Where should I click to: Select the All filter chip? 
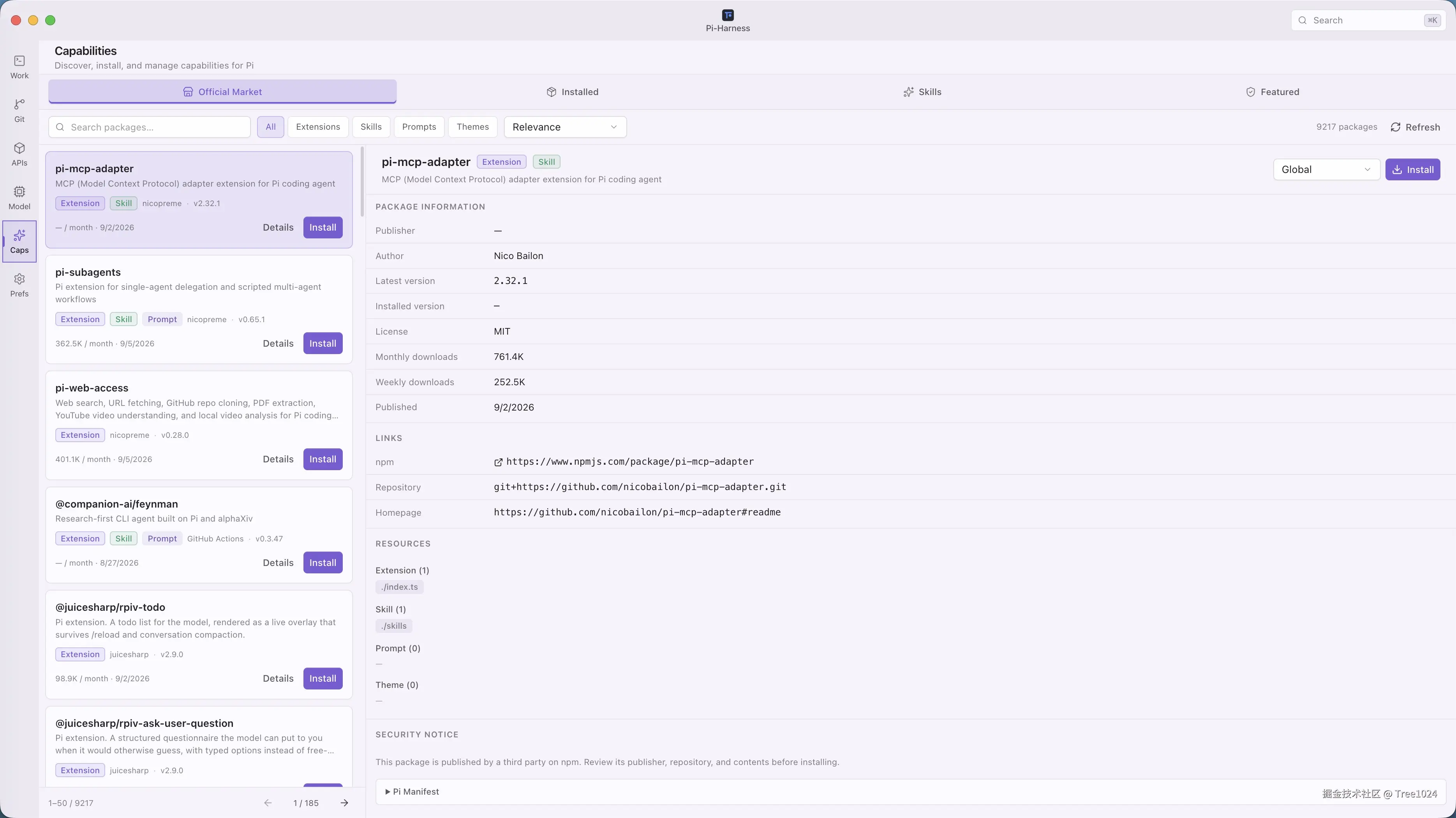point(271,127)
